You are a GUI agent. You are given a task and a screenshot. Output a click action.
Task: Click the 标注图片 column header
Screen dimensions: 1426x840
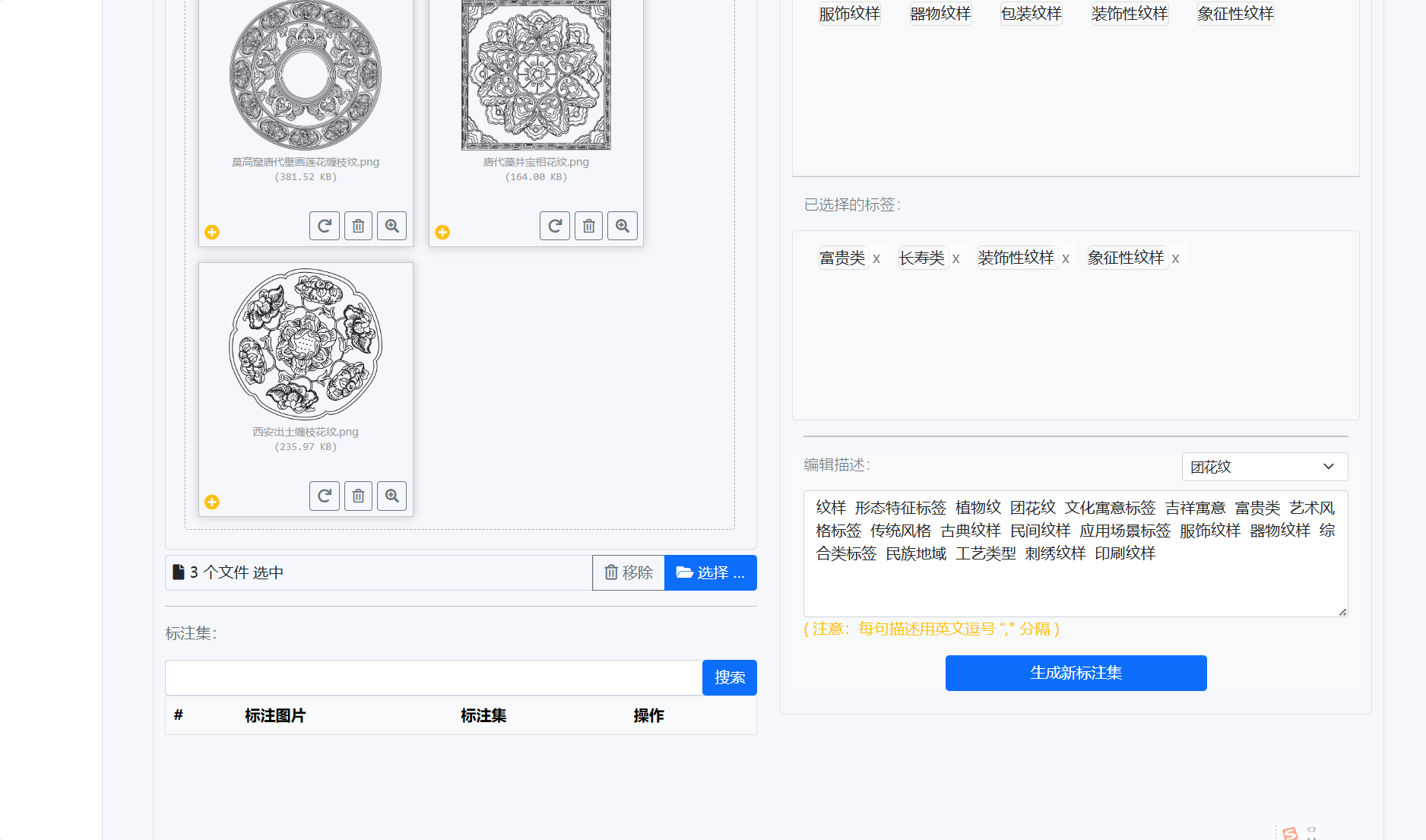tap(275, 715)
